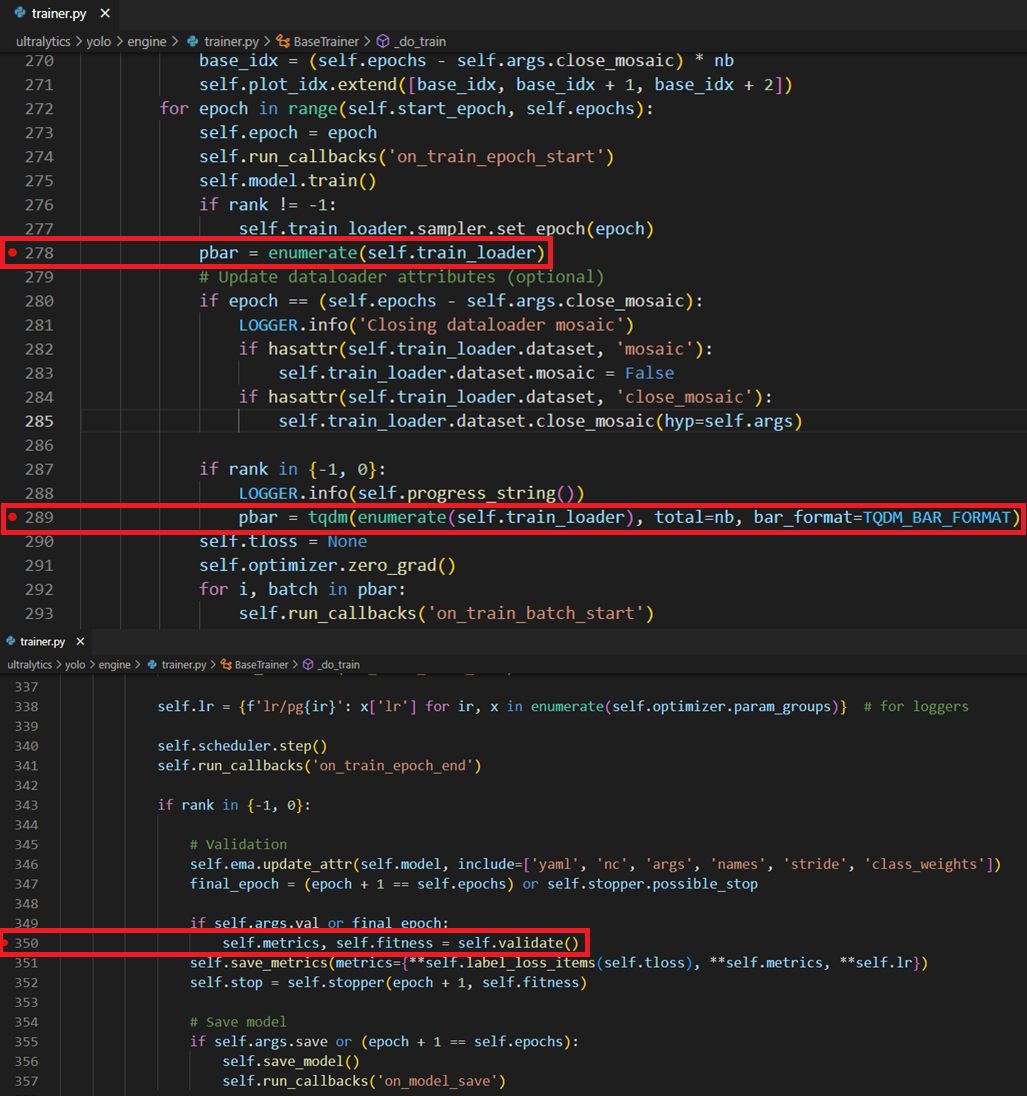The image size is (1027, 1096).
Task: Click 'LOGGER.info(self.progress_string())' on line 288
Action: point(412,493)
